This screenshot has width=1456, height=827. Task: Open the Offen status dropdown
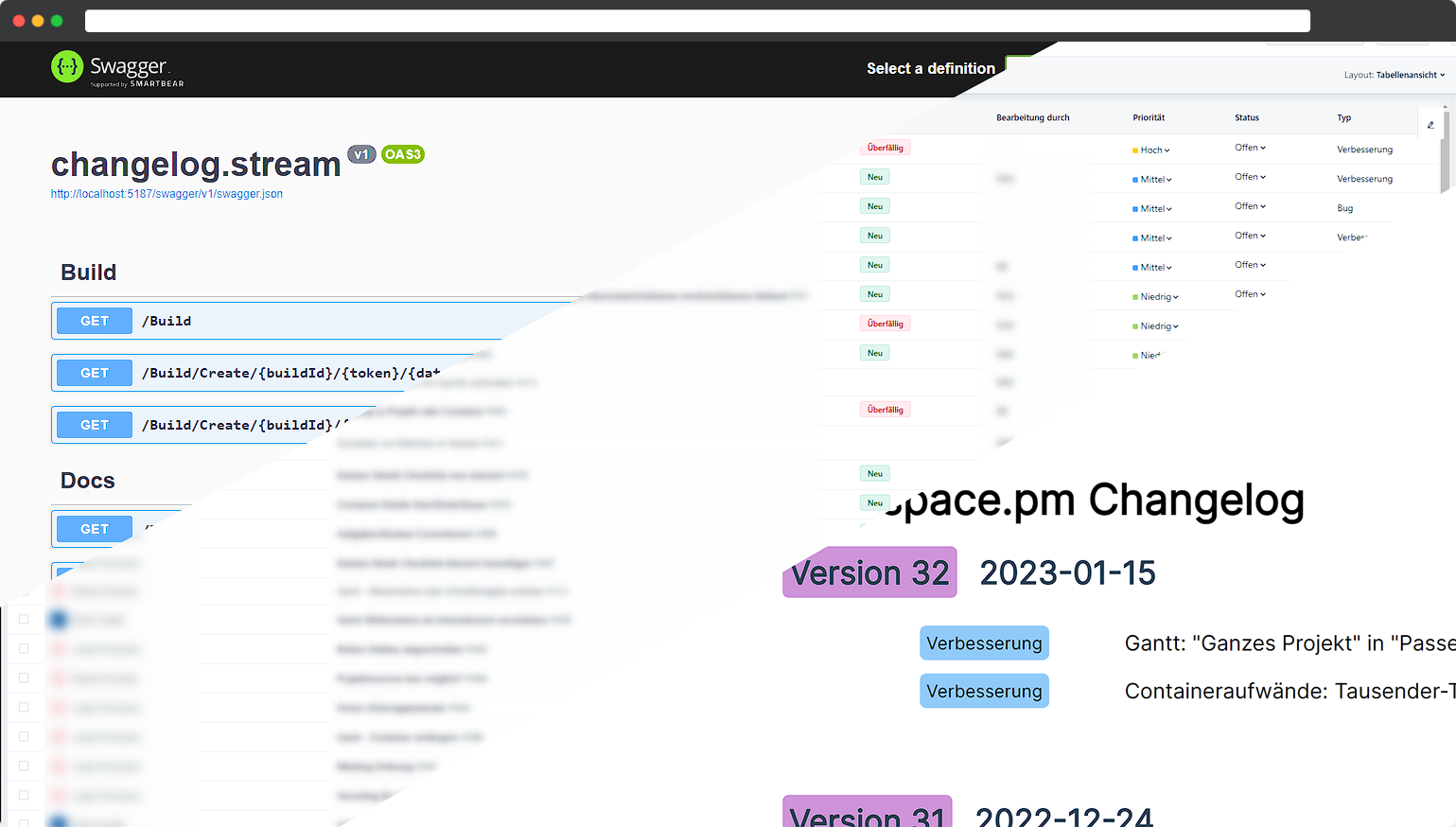(1250, 148)
